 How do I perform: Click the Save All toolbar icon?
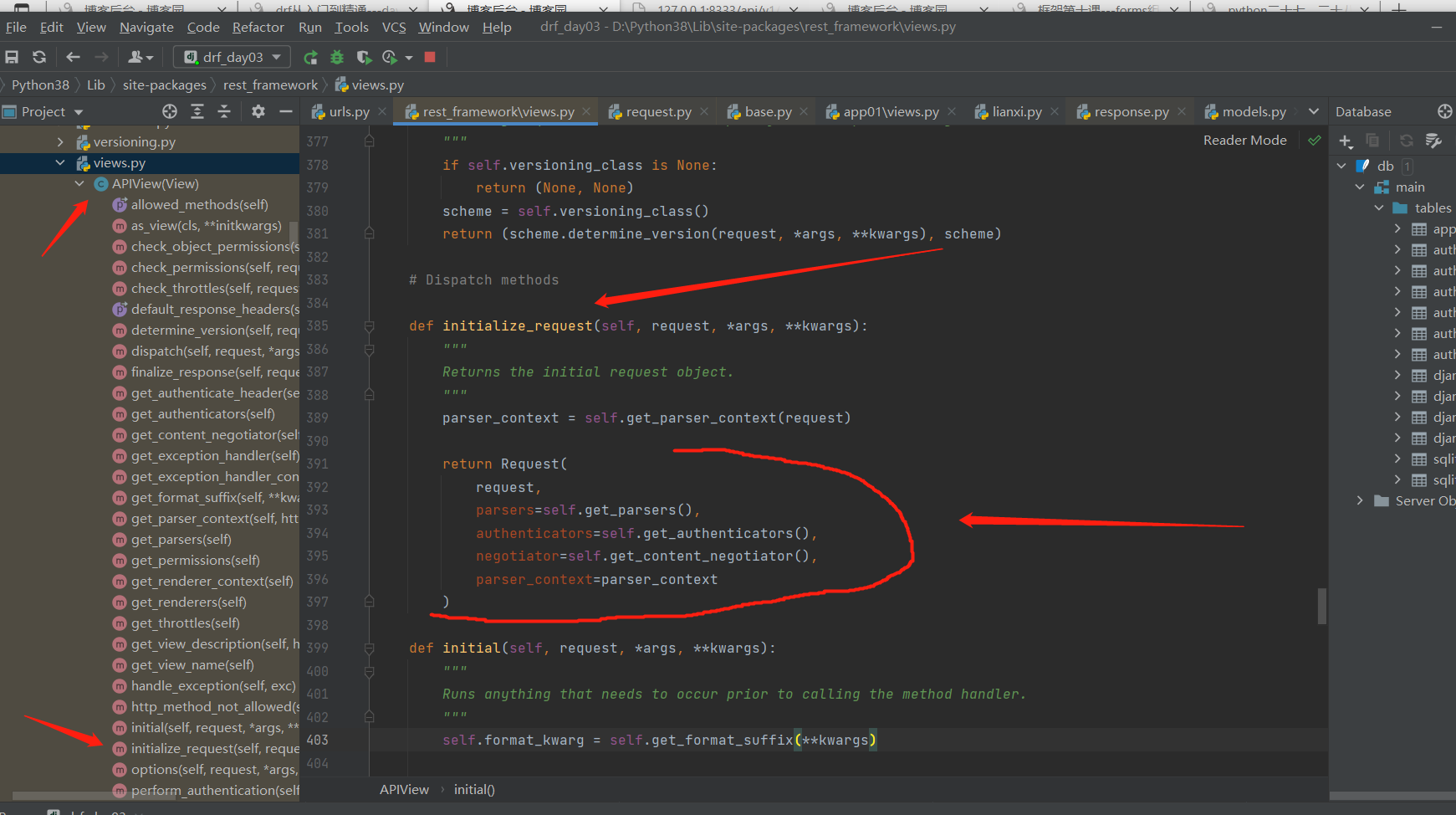point(12,57)
